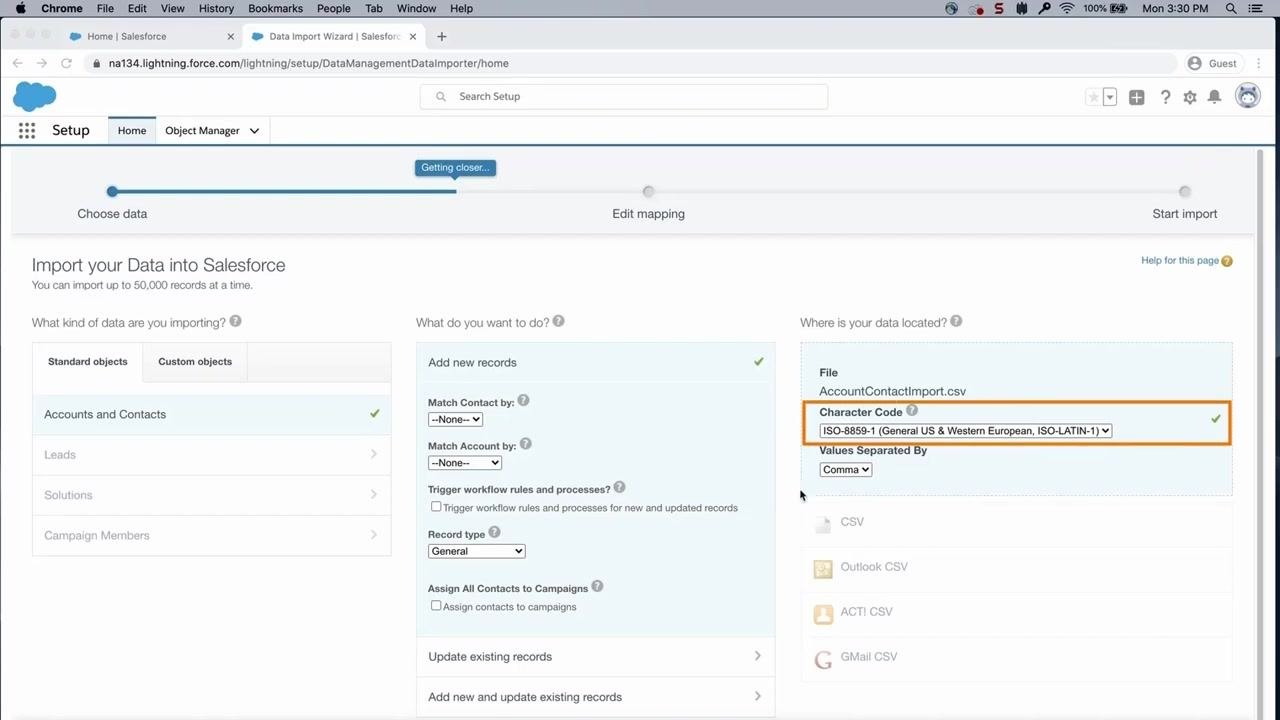Open the Values Separated By dropdown
The image size is (1280, 720).
[845, 470]
